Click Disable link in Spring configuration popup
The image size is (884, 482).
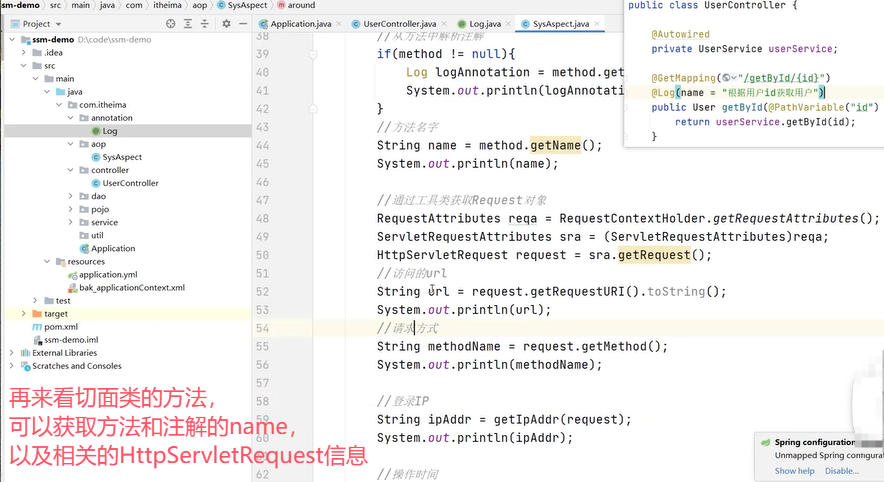(842, 471)
